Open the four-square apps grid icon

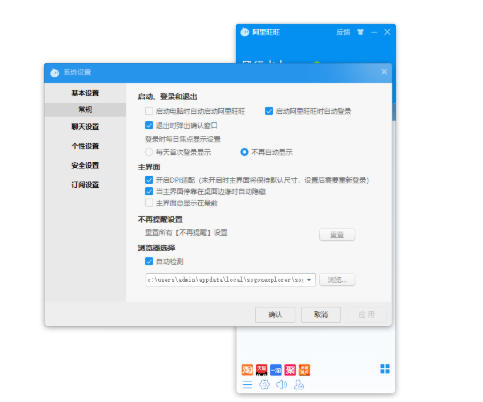tap(385, 369)
